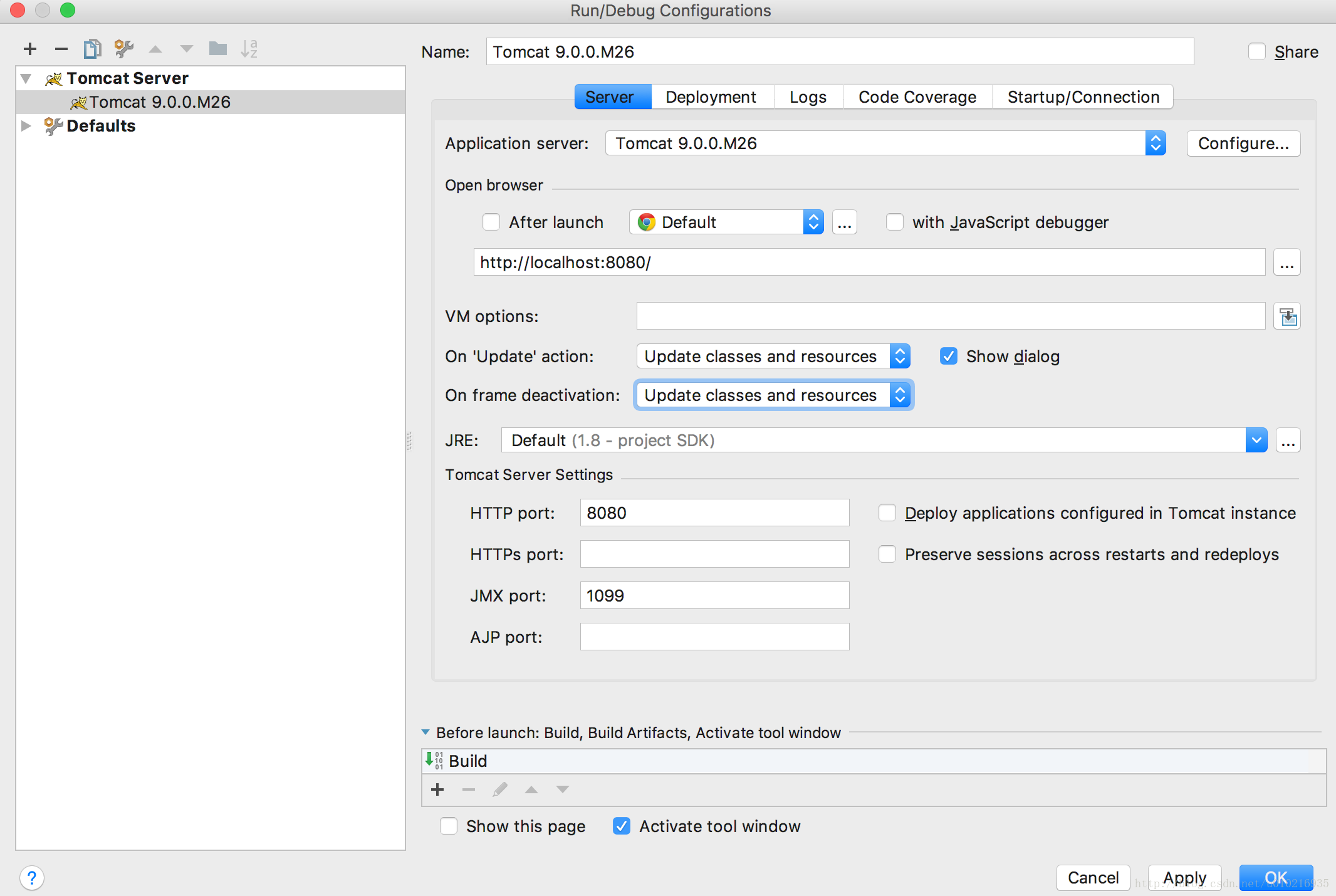Remove the selected configuration with the minus icon
Image resolution: width=1336 pixels, height=896 pixels.
[x=61, y=49]
